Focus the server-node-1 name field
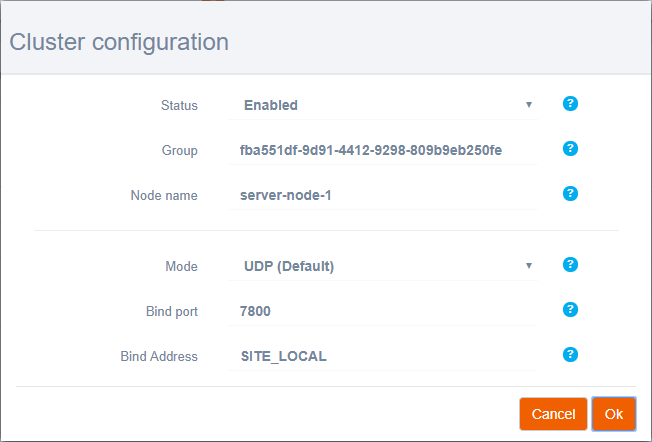 (x=385, y=195)
